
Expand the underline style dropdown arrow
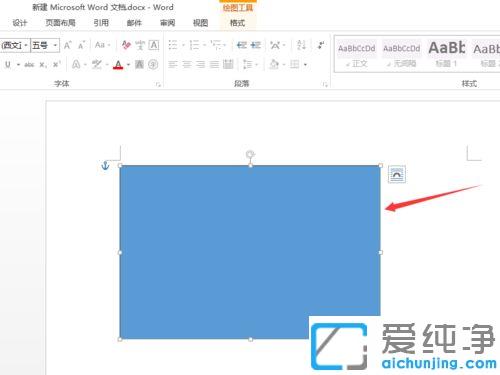(x=18, y=64)
